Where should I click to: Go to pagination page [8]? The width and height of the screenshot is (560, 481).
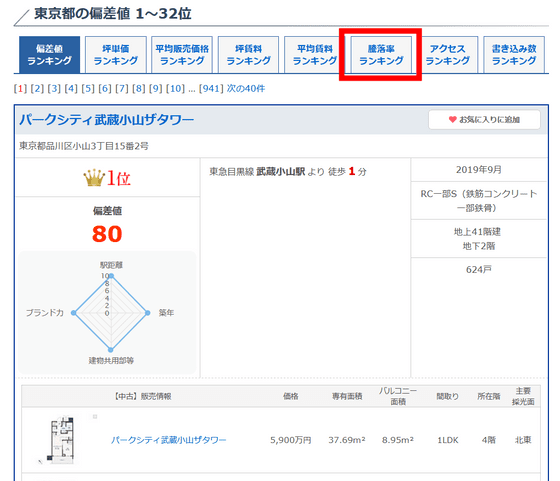pyautogui.click(x=139, y=88)
